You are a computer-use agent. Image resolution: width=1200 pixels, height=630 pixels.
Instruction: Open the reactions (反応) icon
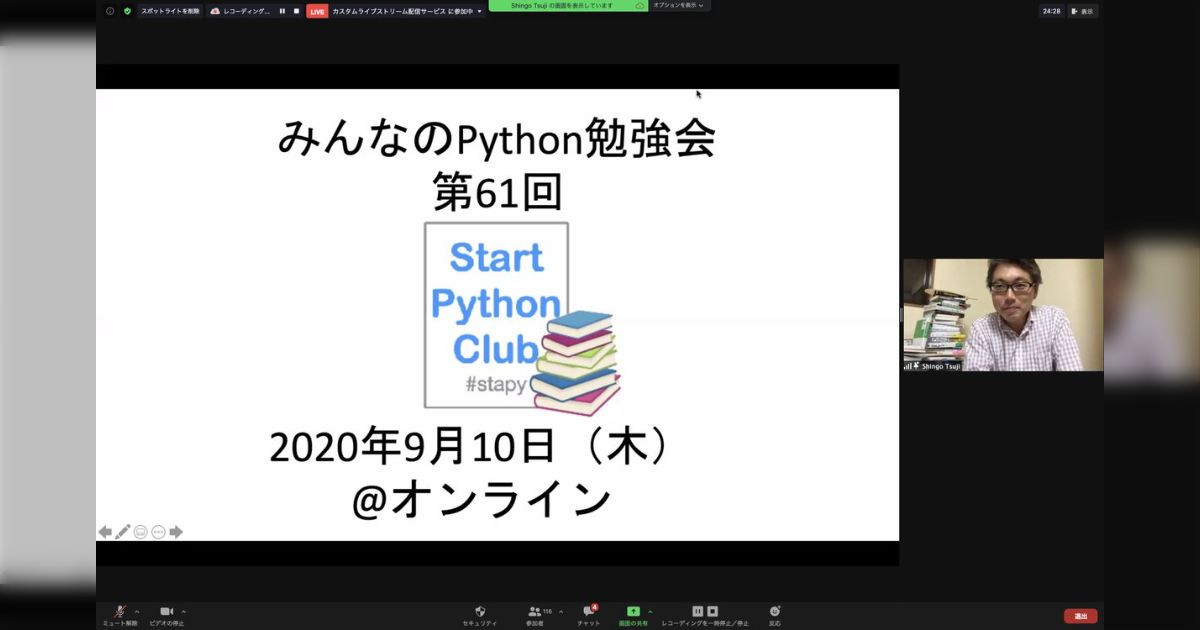(x=774, y=612)
